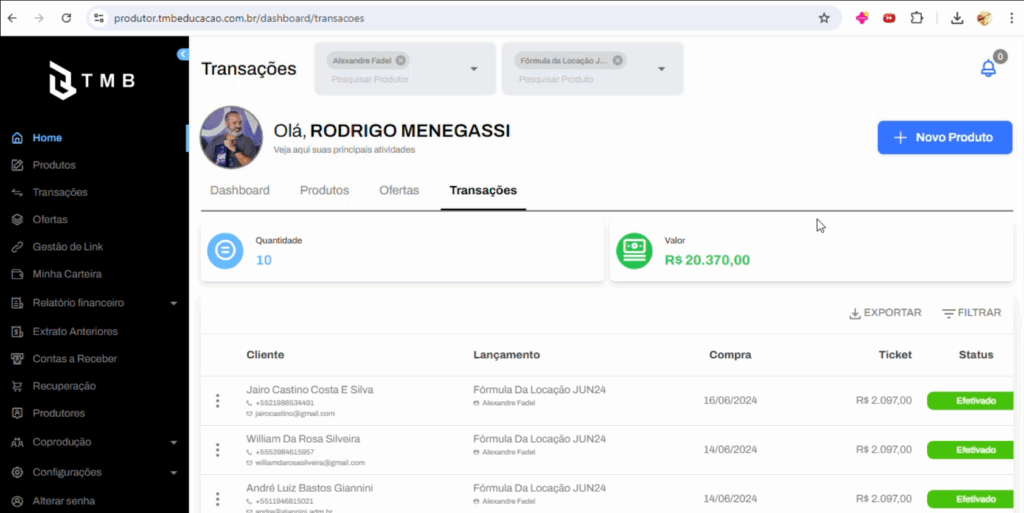Click email jairocastino@gmail.com
The width and height of the screenshot is (1024, 513).
pos(295,414)
